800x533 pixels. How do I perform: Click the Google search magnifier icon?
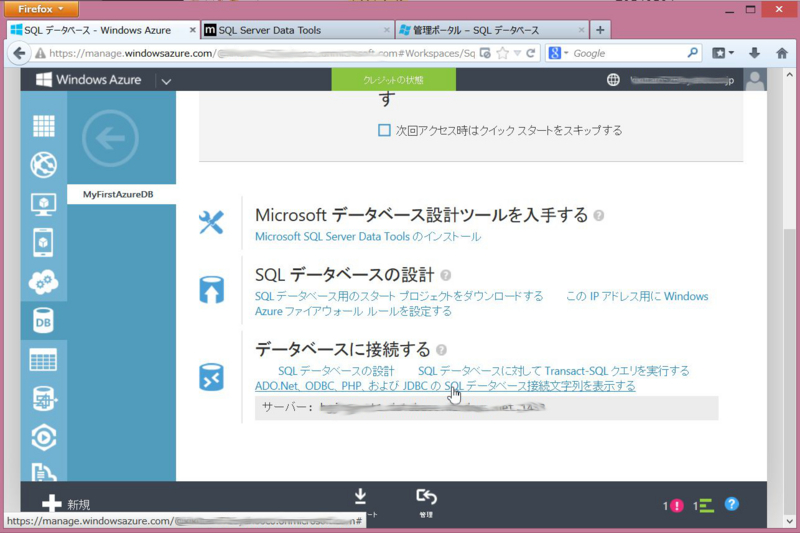[x=692, y=53]
